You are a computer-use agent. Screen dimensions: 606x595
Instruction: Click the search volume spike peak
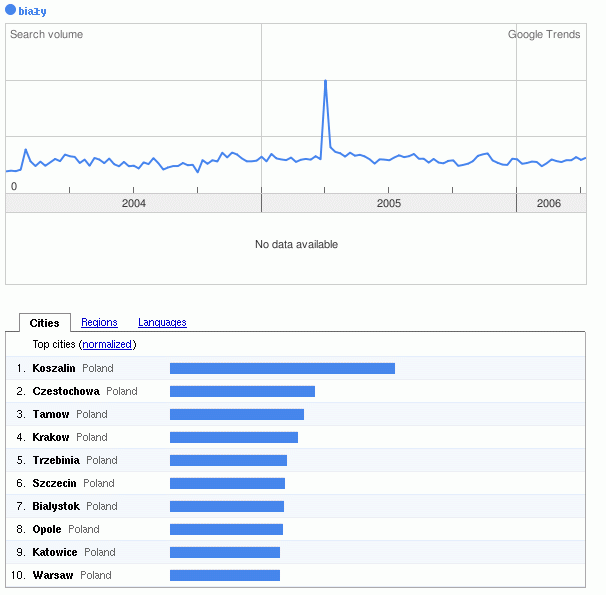pyautogui.click(x=325, y=81)
